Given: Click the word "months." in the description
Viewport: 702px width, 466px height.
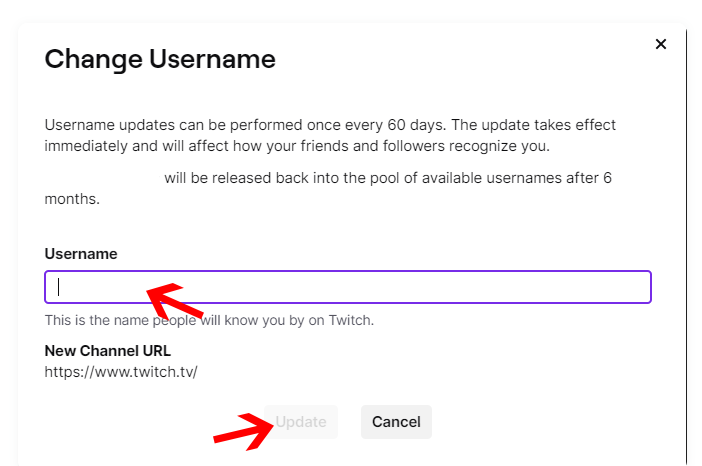Looking at the screenshot, I should [x=72, y=199].
